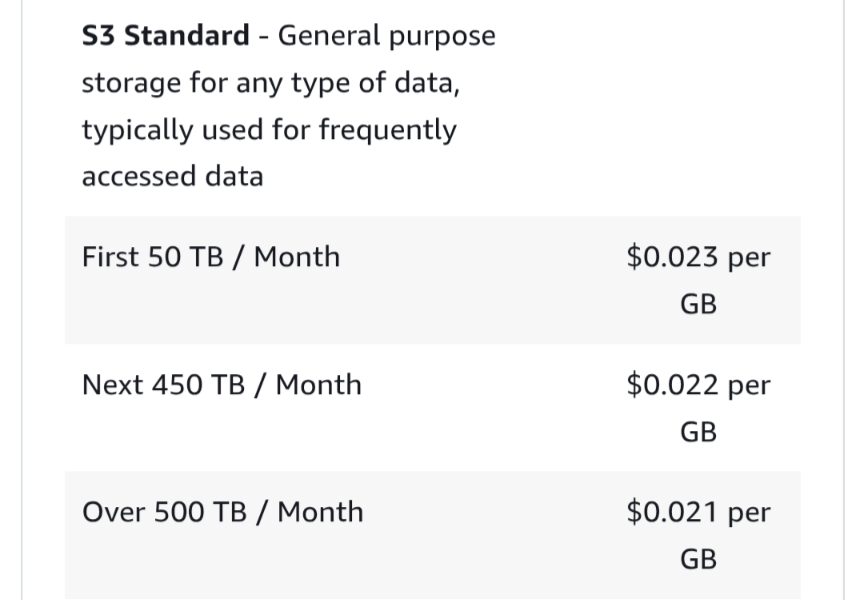
Task: Select the 'General purpose' text in the description
Action: click(x=386, y=37)
